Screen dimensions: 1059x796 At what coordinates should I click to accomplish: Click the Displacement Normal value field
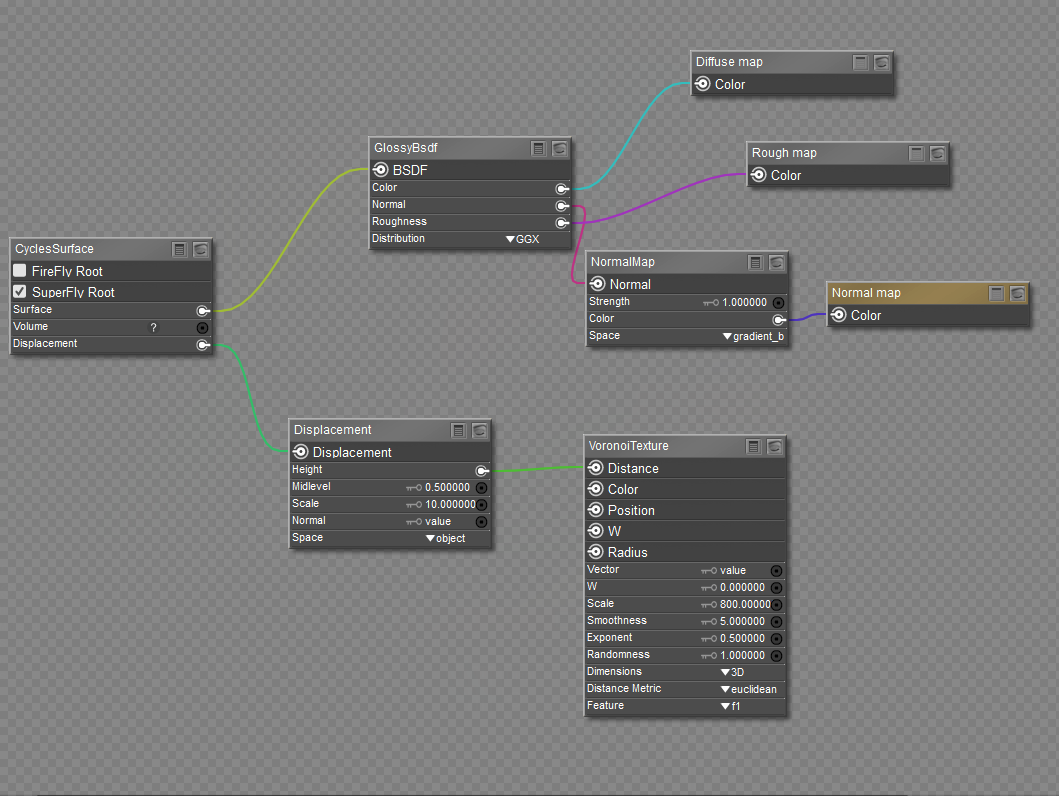point(438,521)
